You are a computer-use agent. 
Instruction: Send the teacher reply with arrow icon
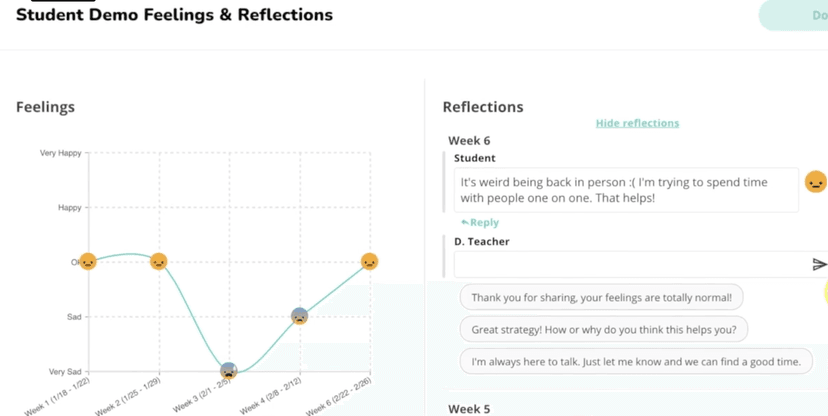819,265
